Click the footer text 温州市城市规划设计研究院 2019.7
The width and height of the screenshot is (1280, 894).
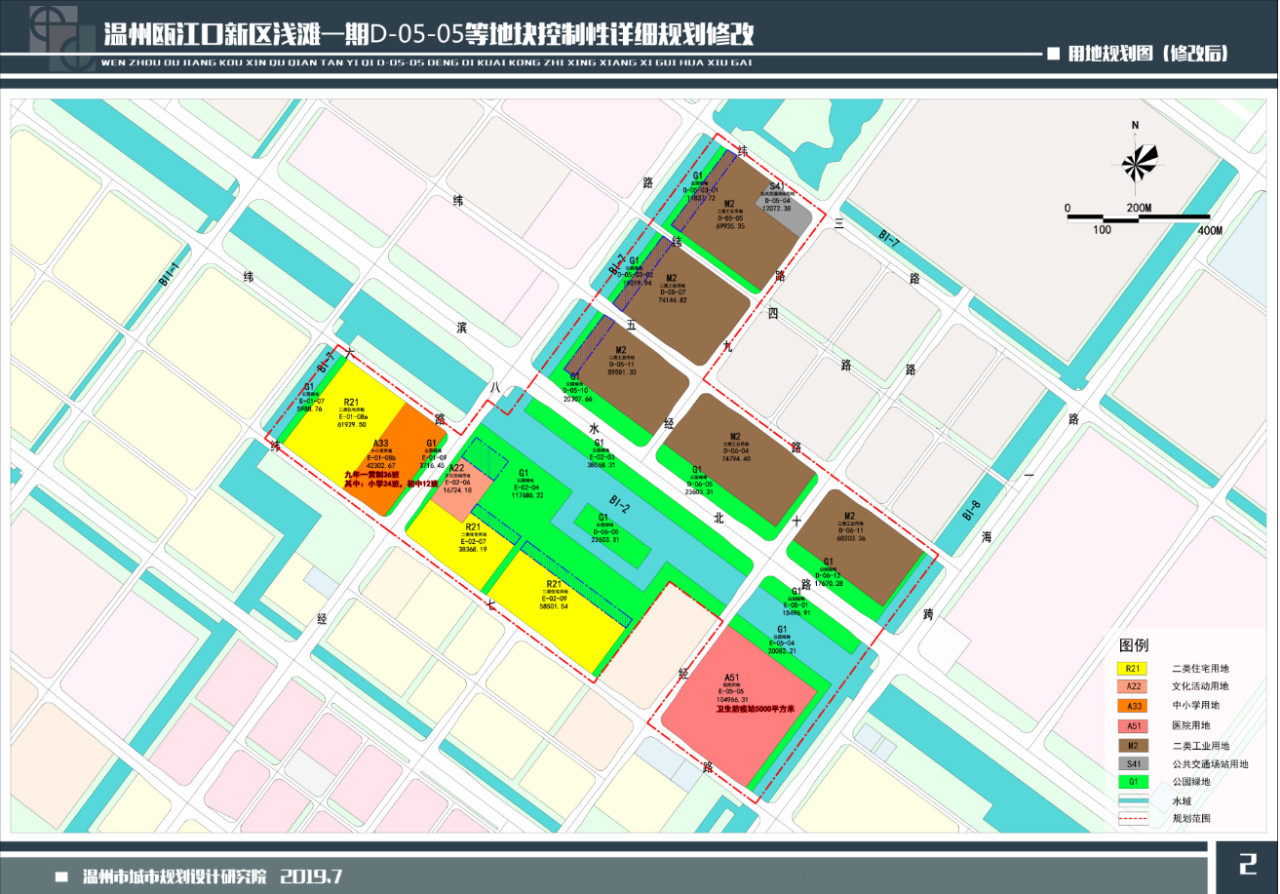point(212,877)
